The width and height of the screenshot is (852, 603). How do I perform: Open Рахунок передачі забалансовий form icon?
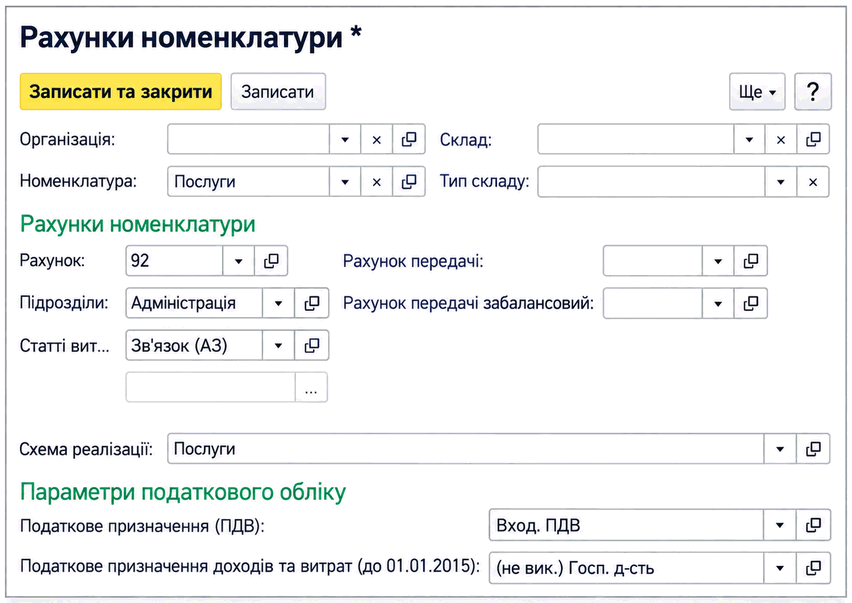click(751, 303)
